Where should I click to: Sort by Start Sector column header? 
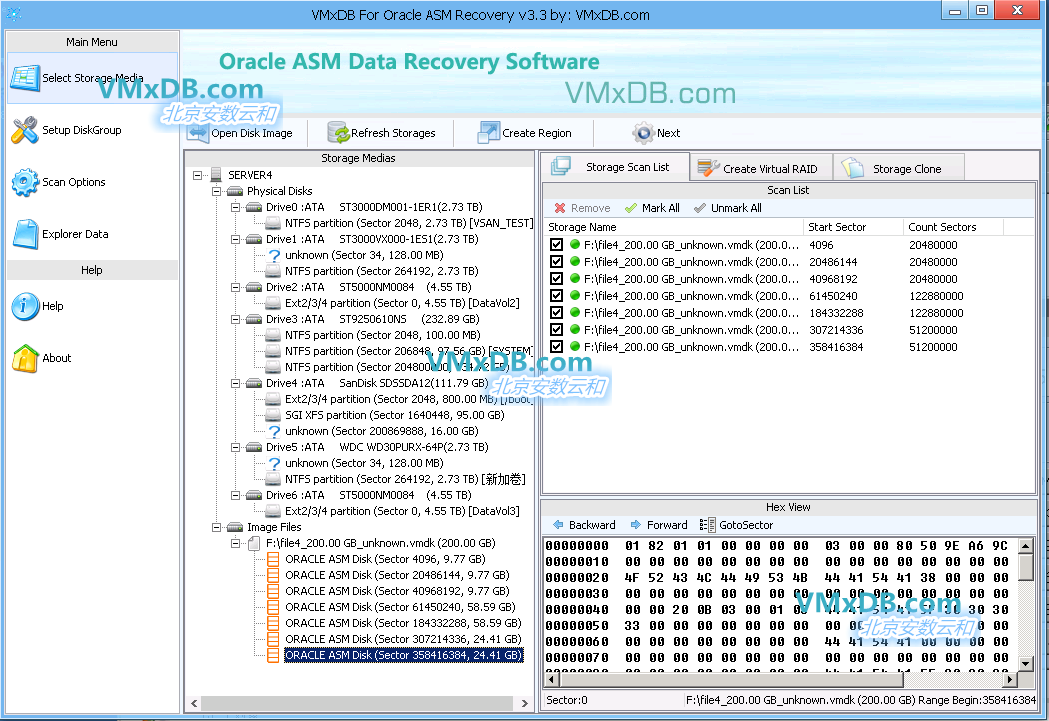pos(853,227)
